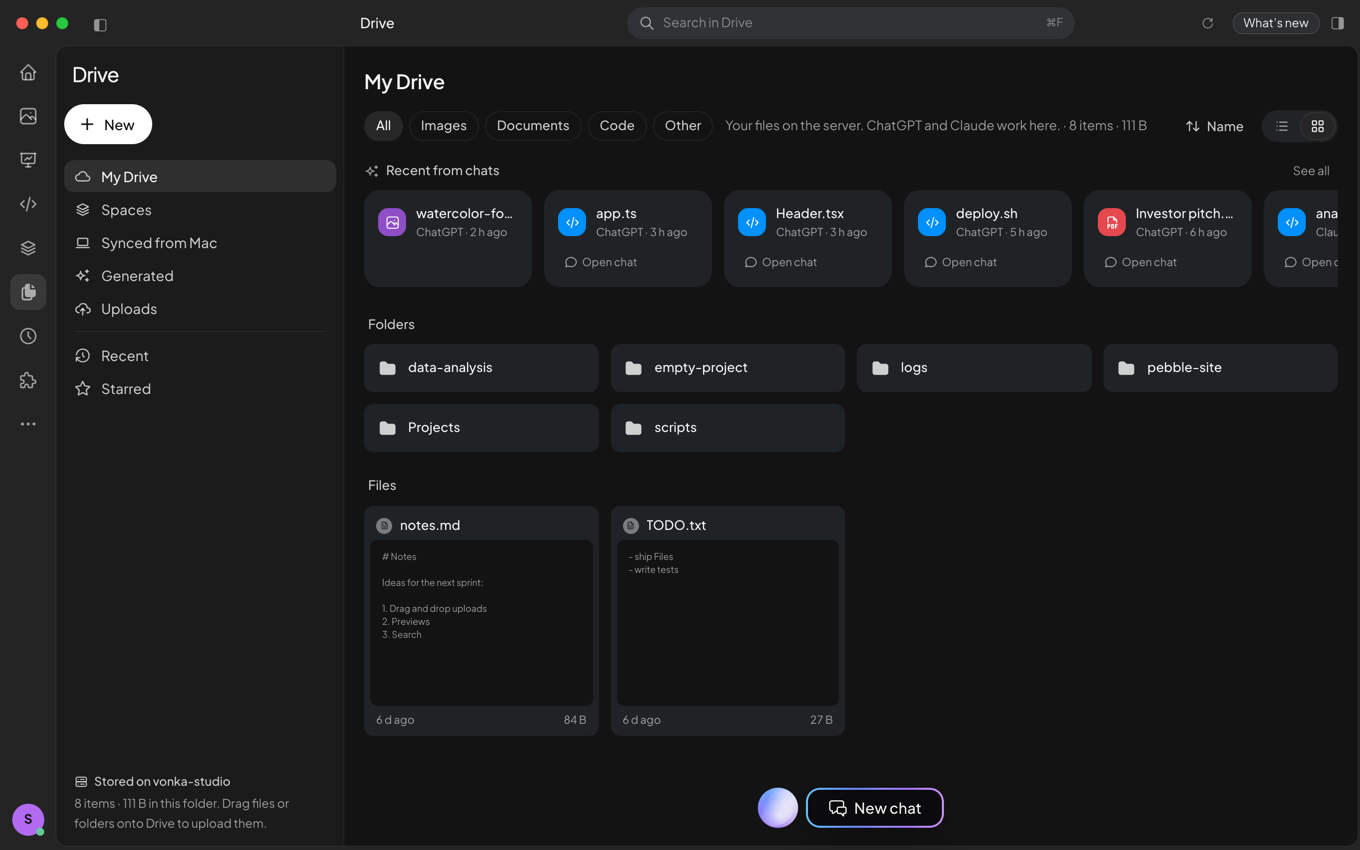Open What's new
The height and width of the screenshot is (850, 1360).
click(x=1275, y=23)
